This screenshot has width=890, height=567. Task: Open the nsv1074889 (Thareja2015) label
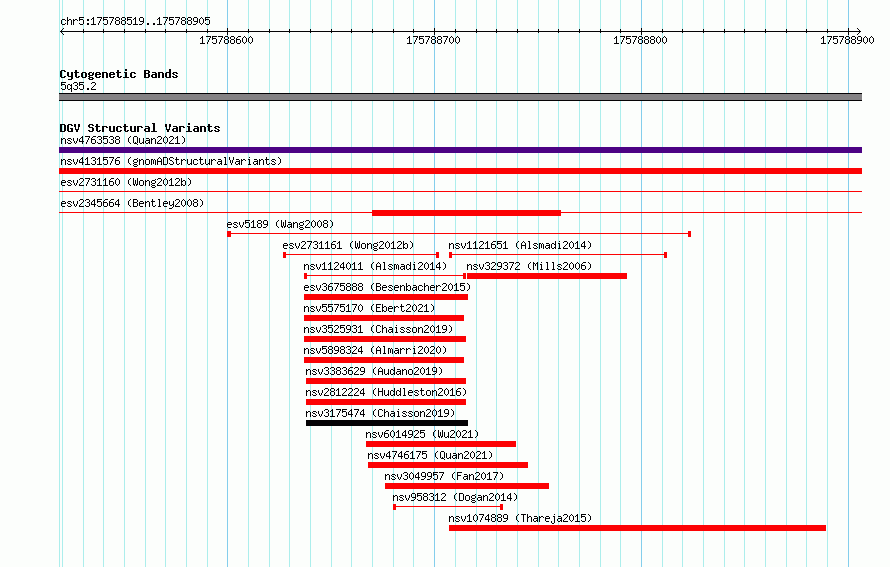tap(520, 518)
